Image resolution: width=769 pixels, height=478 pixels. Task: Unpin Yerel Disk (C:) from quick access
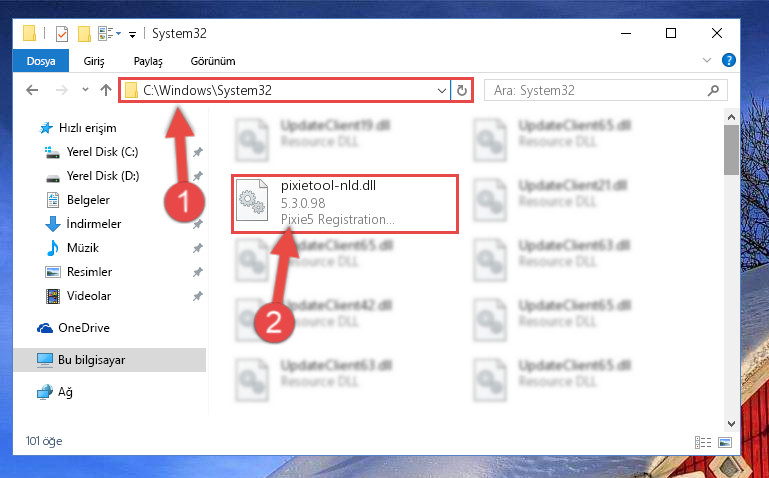[197, 152]
